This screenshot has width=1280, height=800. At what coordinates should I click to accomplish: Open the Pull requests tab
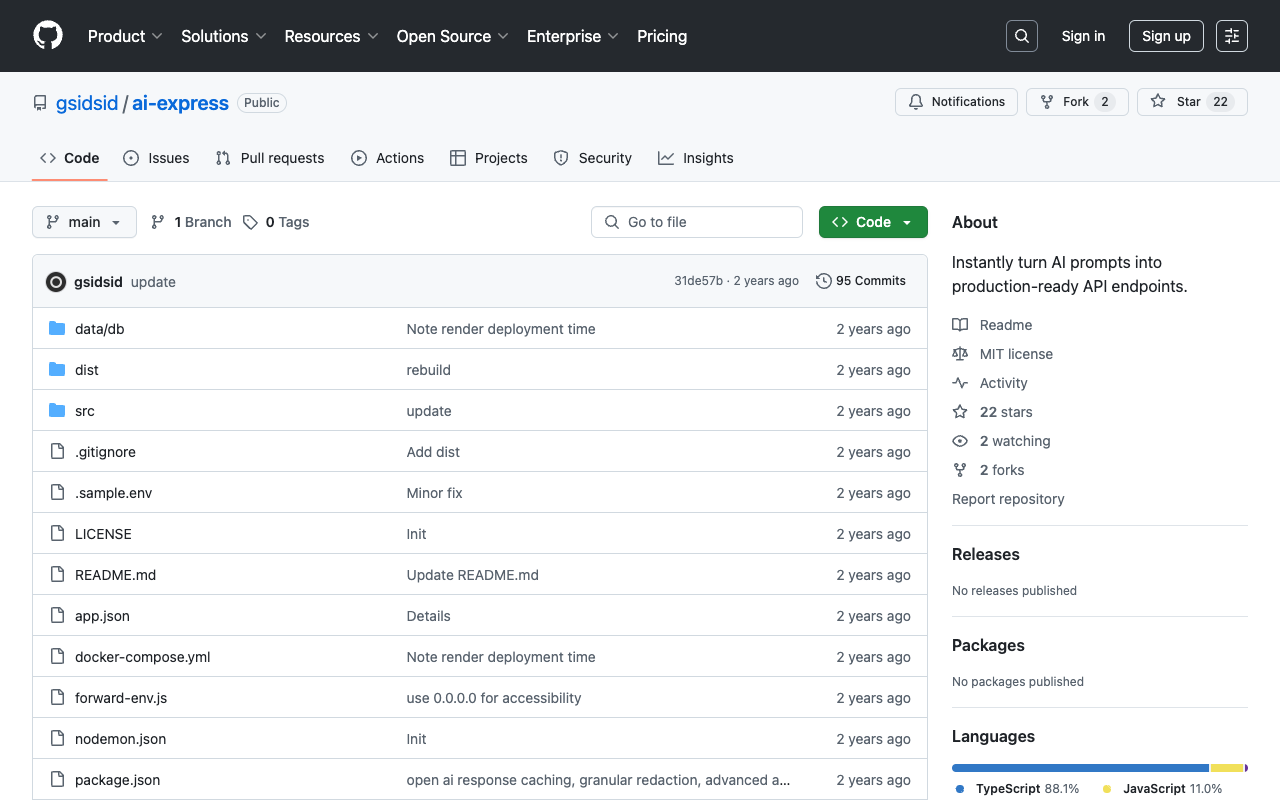pyautogui.click(x=270, y=158)
